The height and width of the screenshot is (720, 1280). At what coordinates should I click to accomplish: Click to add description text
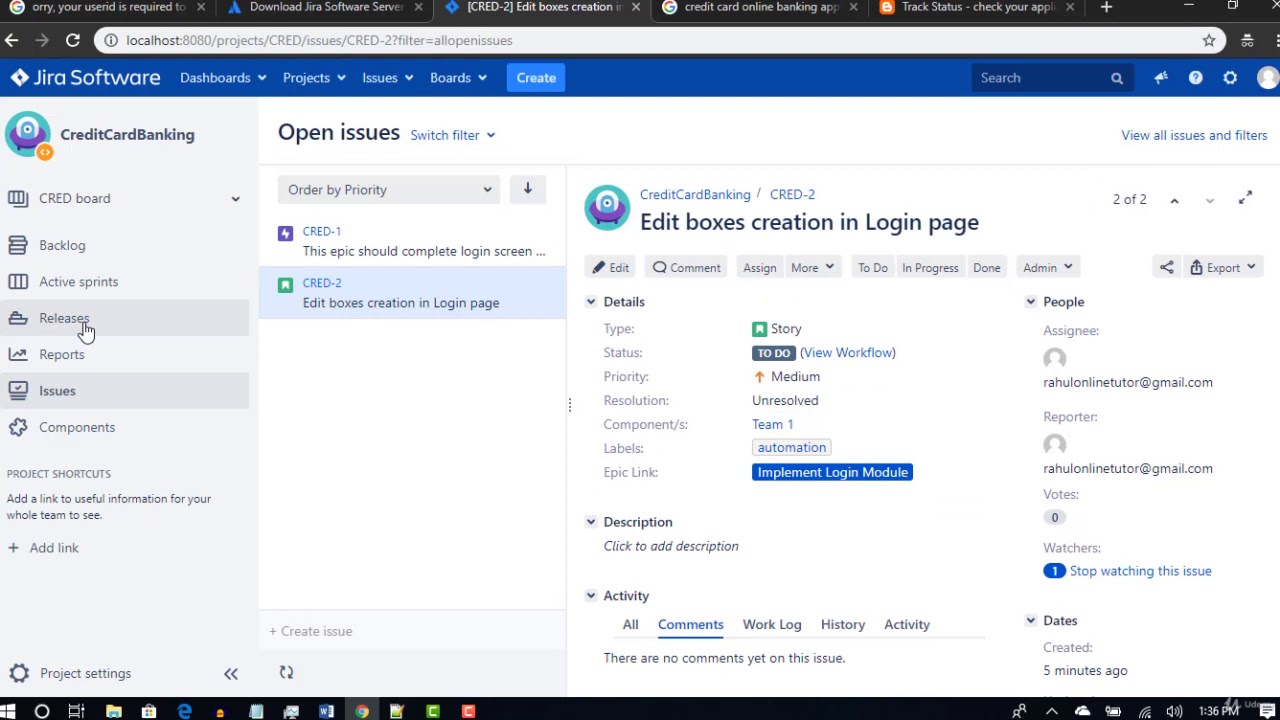pos(671,546)
